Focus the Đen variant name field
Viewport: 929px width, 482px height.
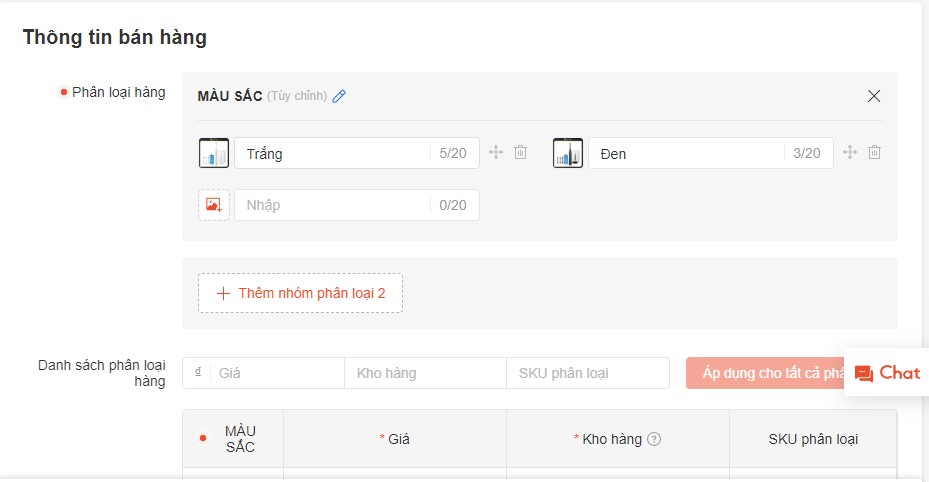coord(710,153)
